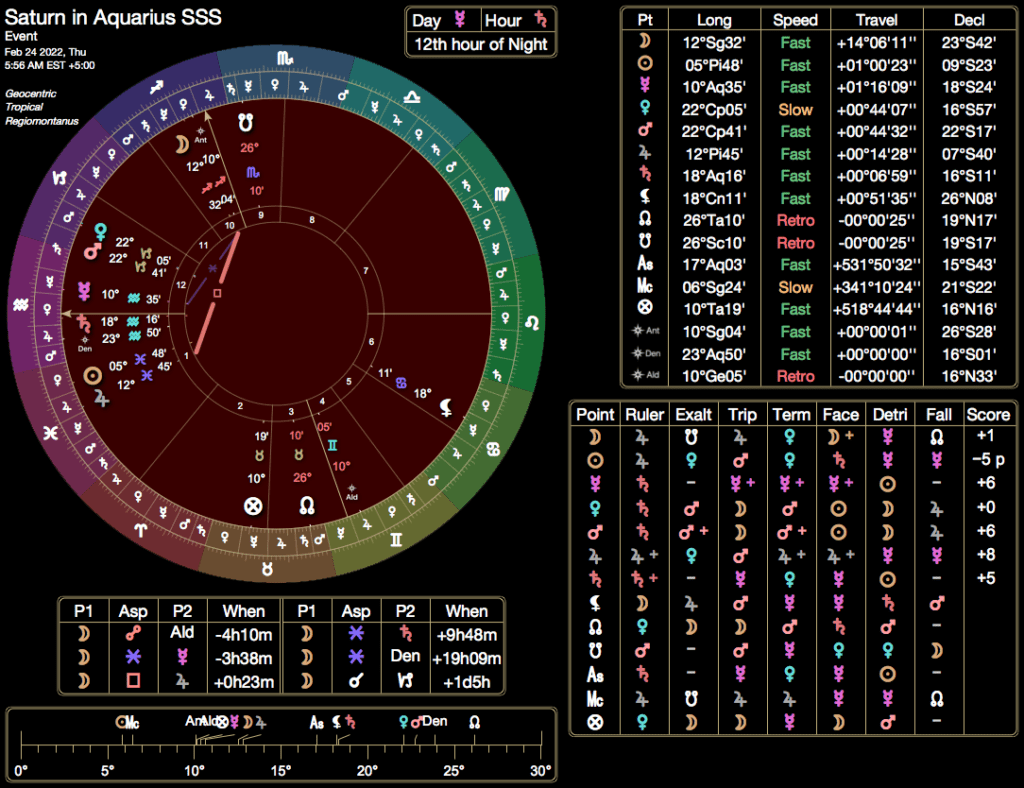The width and height of the screenshot is (1024, 788).
Task: Select the Libra glyph on the zodiac ring
Action: (411, 98)
